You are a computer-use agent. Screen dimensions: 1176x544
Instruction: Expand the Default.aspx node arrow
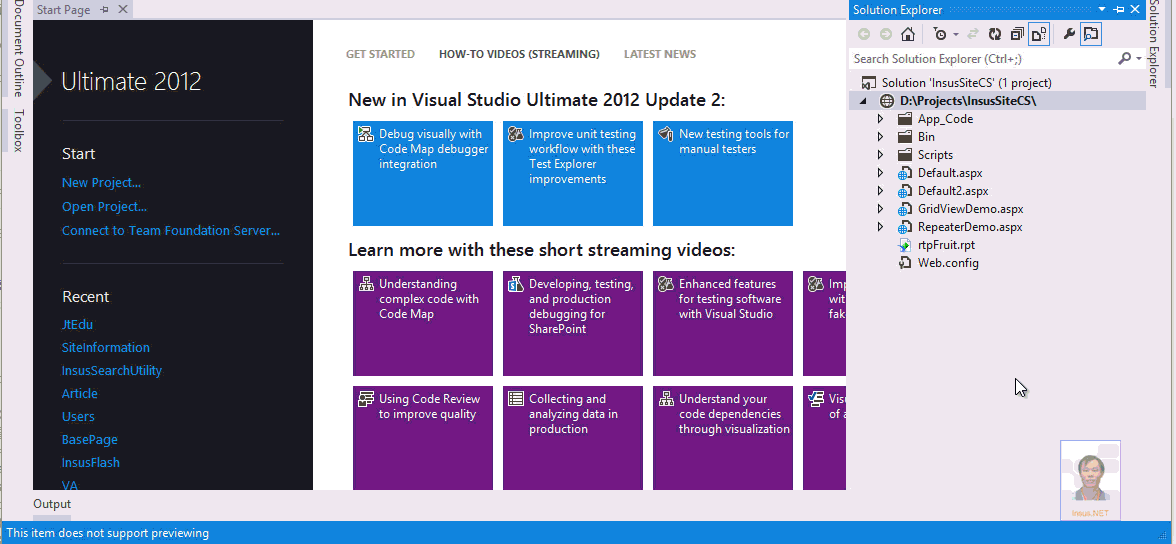tap(880, 173)
